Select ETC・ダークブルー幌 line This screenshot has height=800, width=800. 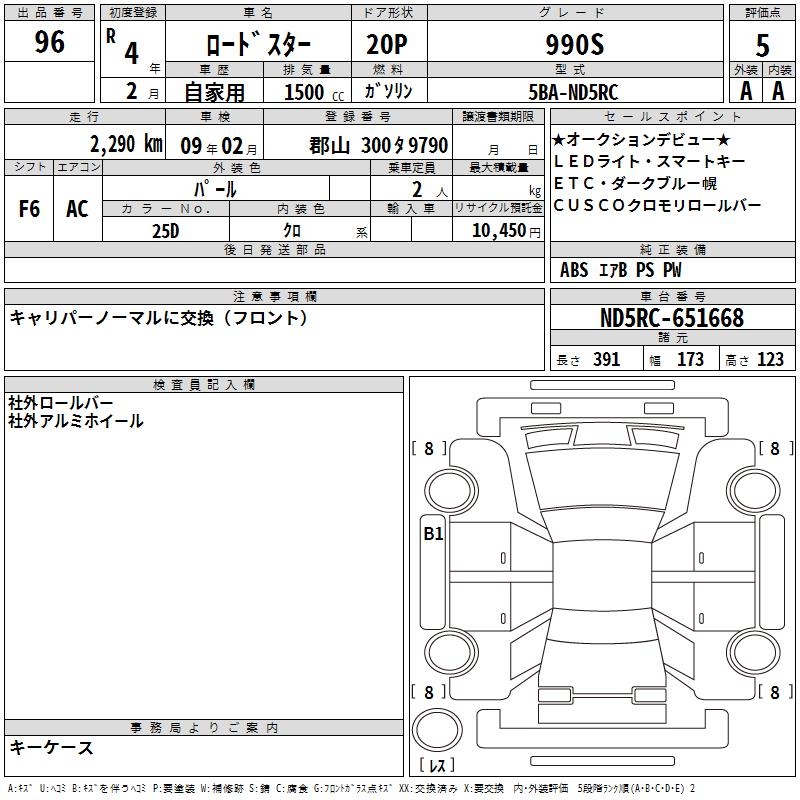click(635, 183)
